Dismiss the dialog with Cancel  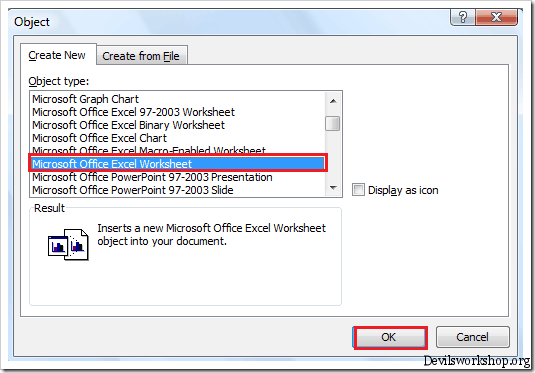pyautogui.click(x=473, y=337)
